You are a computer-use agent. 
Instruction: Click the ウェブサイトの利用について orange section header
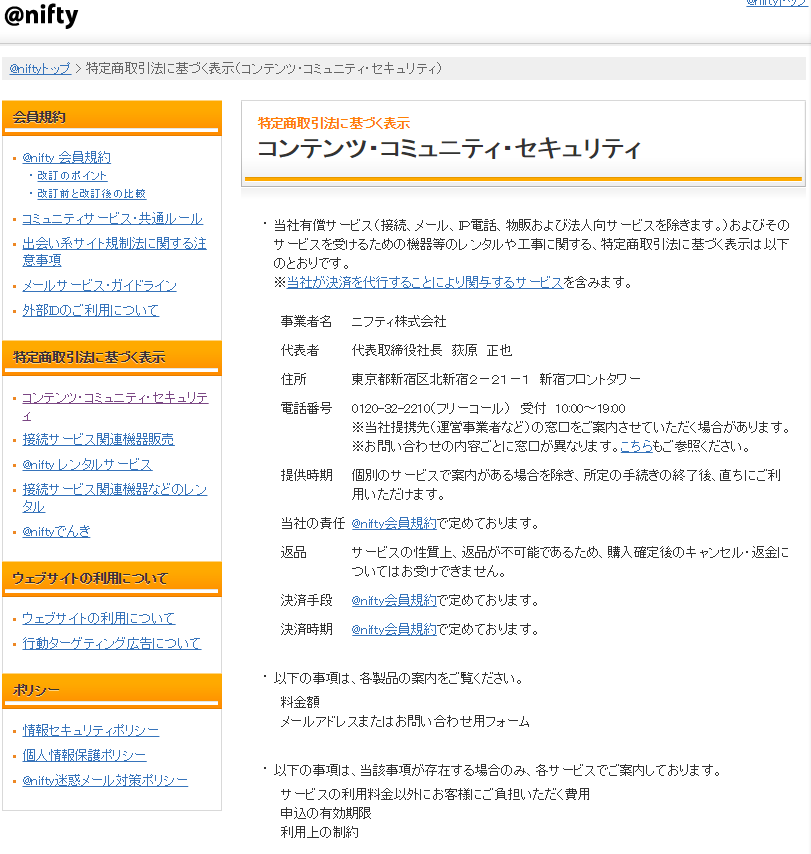tap(112, 579)
